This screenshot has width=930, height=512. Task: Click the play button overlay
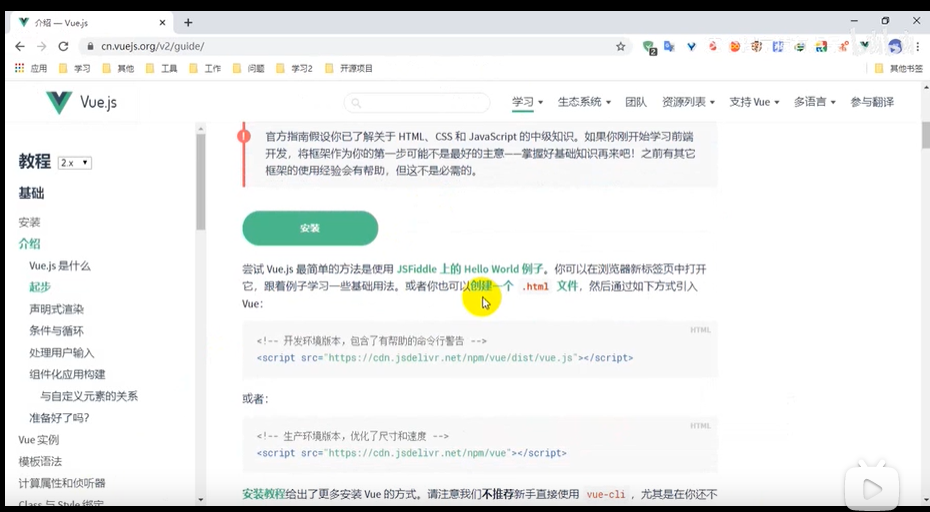click(872, 489)
